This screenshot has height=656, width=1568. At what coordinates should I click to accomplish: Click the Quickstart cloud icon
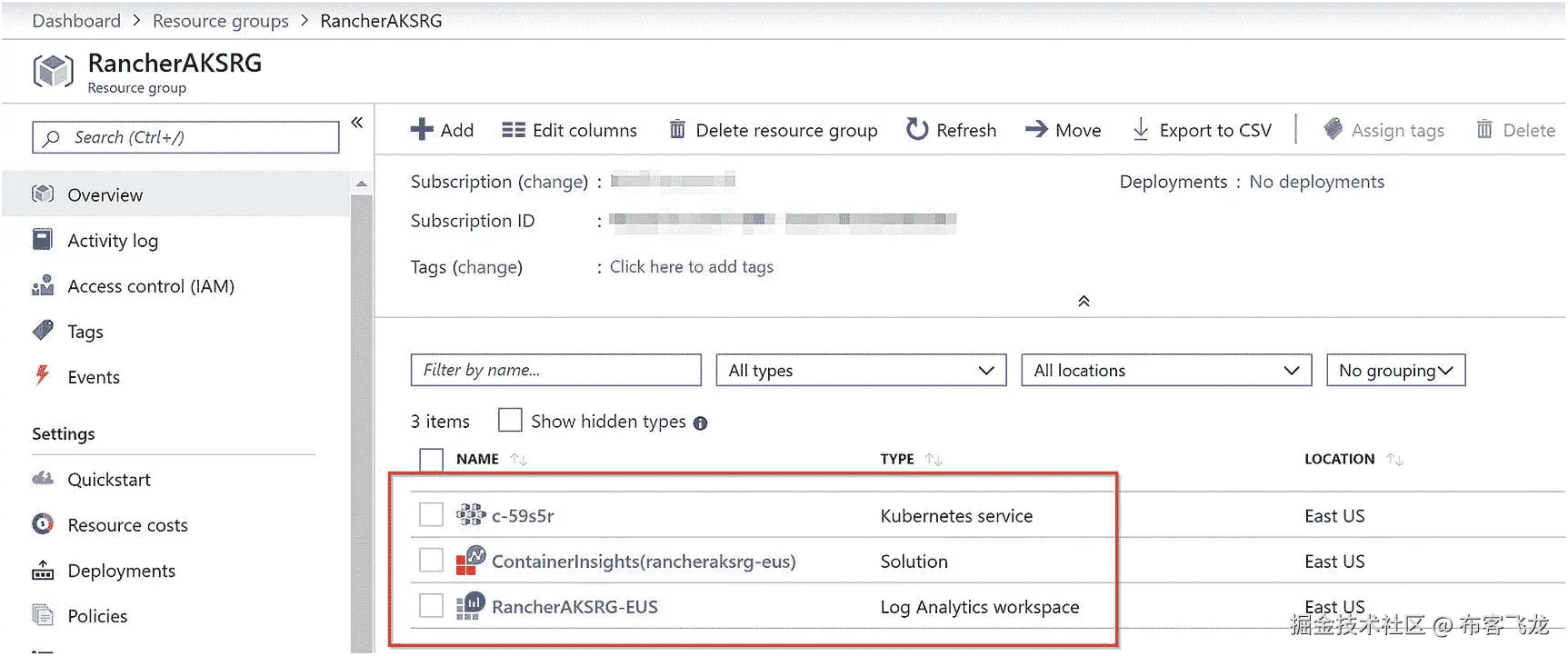click(43, 478)
